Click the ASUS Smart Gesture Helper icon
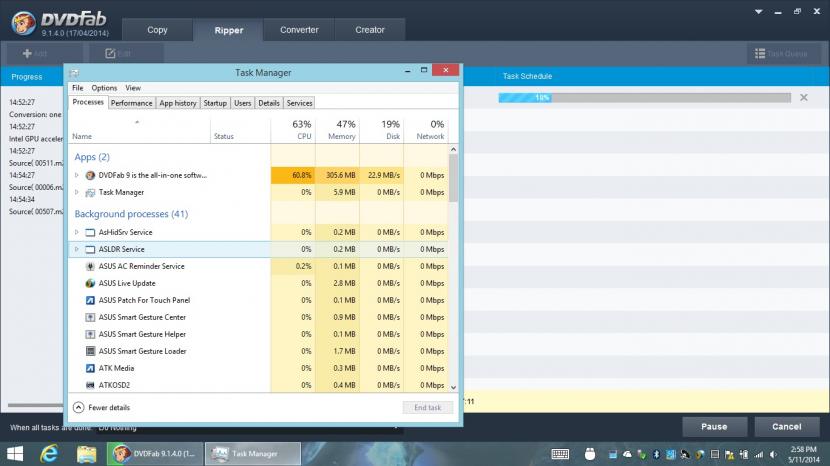This screenshot has width=830, height=466. (90, 334)
